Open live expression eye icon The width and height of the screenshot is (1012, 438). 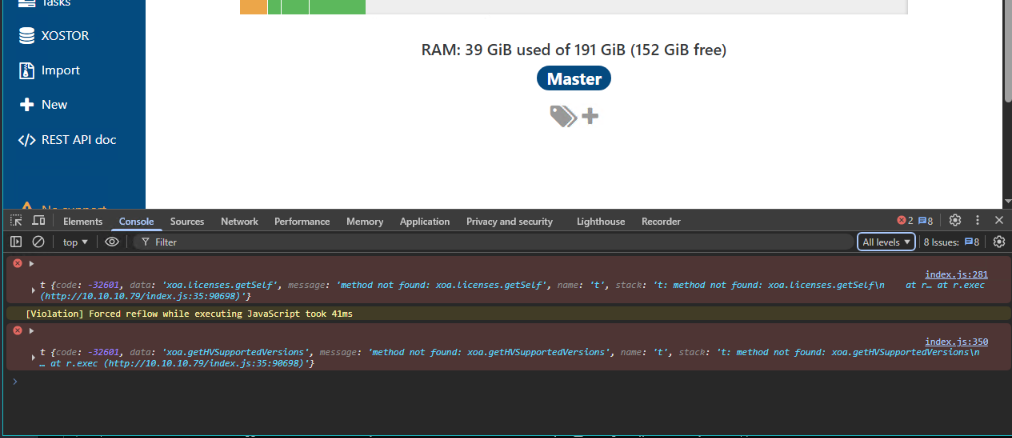(112, 242)
